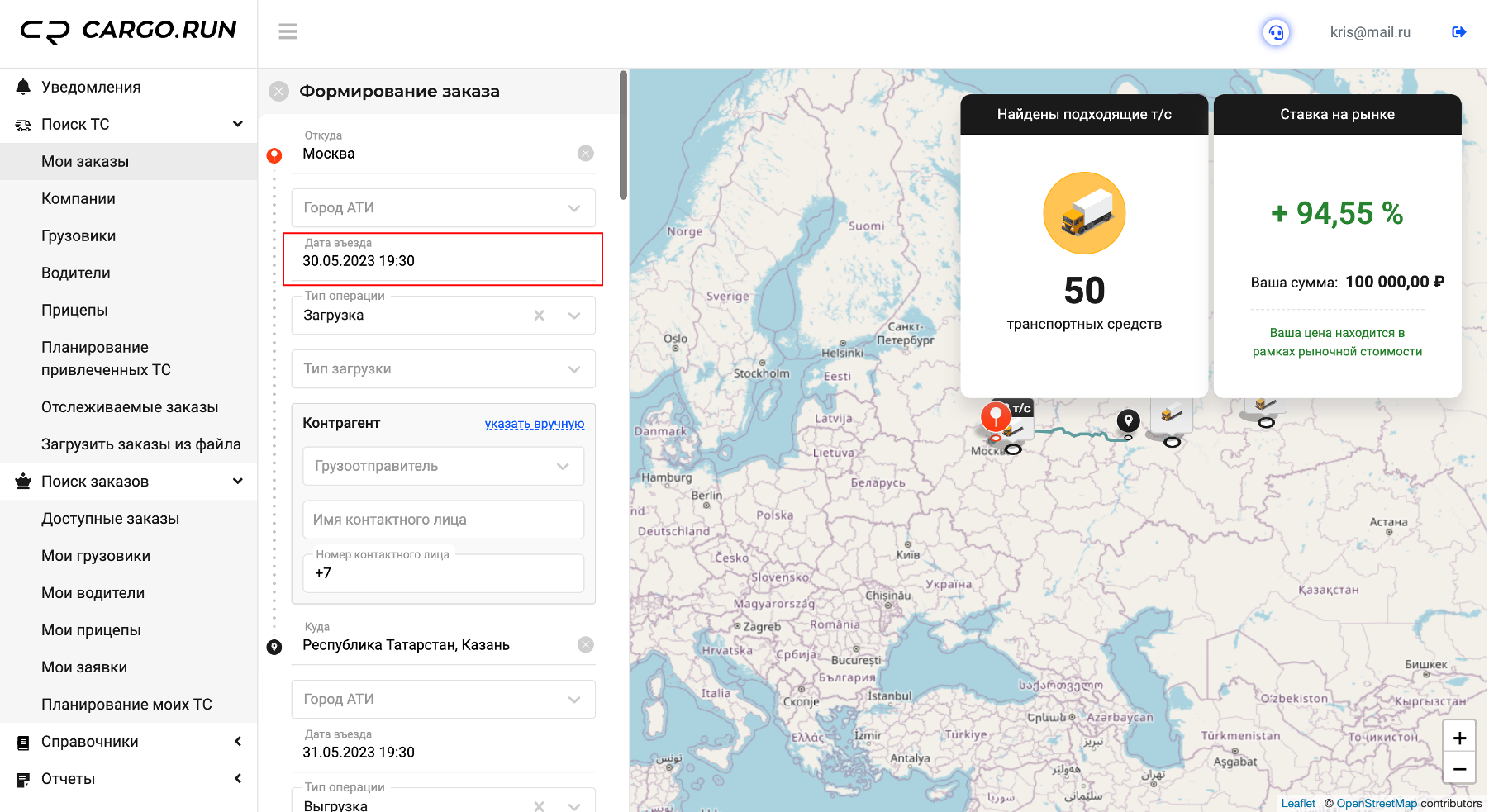The height and width of the screenshot is (812, 1489).
Task: Clear the Казань destination field
Action: [x=586, y=645]
